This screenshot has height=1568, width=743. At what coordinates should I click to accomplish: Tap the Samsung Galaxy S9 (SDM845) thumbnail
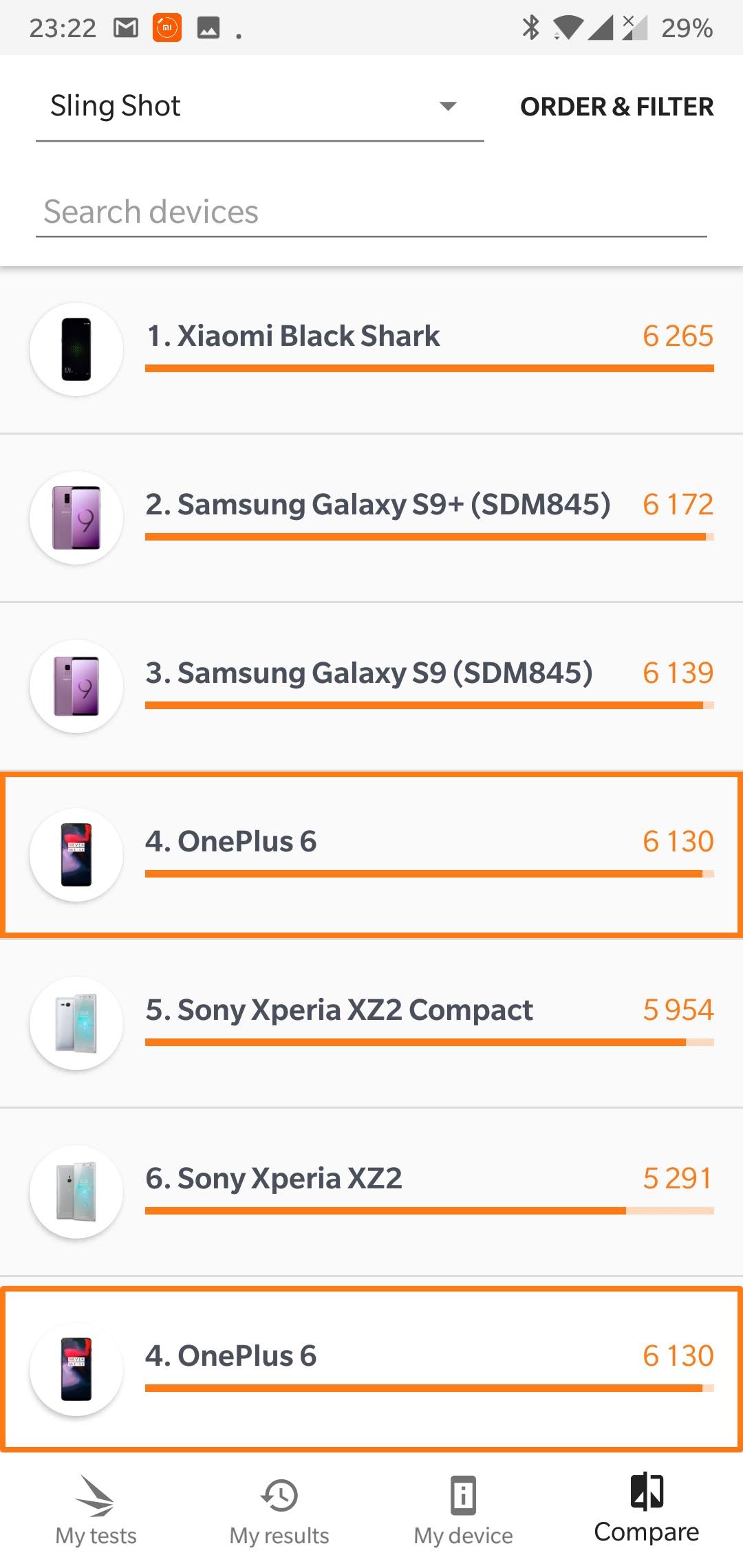pos(76,686)
